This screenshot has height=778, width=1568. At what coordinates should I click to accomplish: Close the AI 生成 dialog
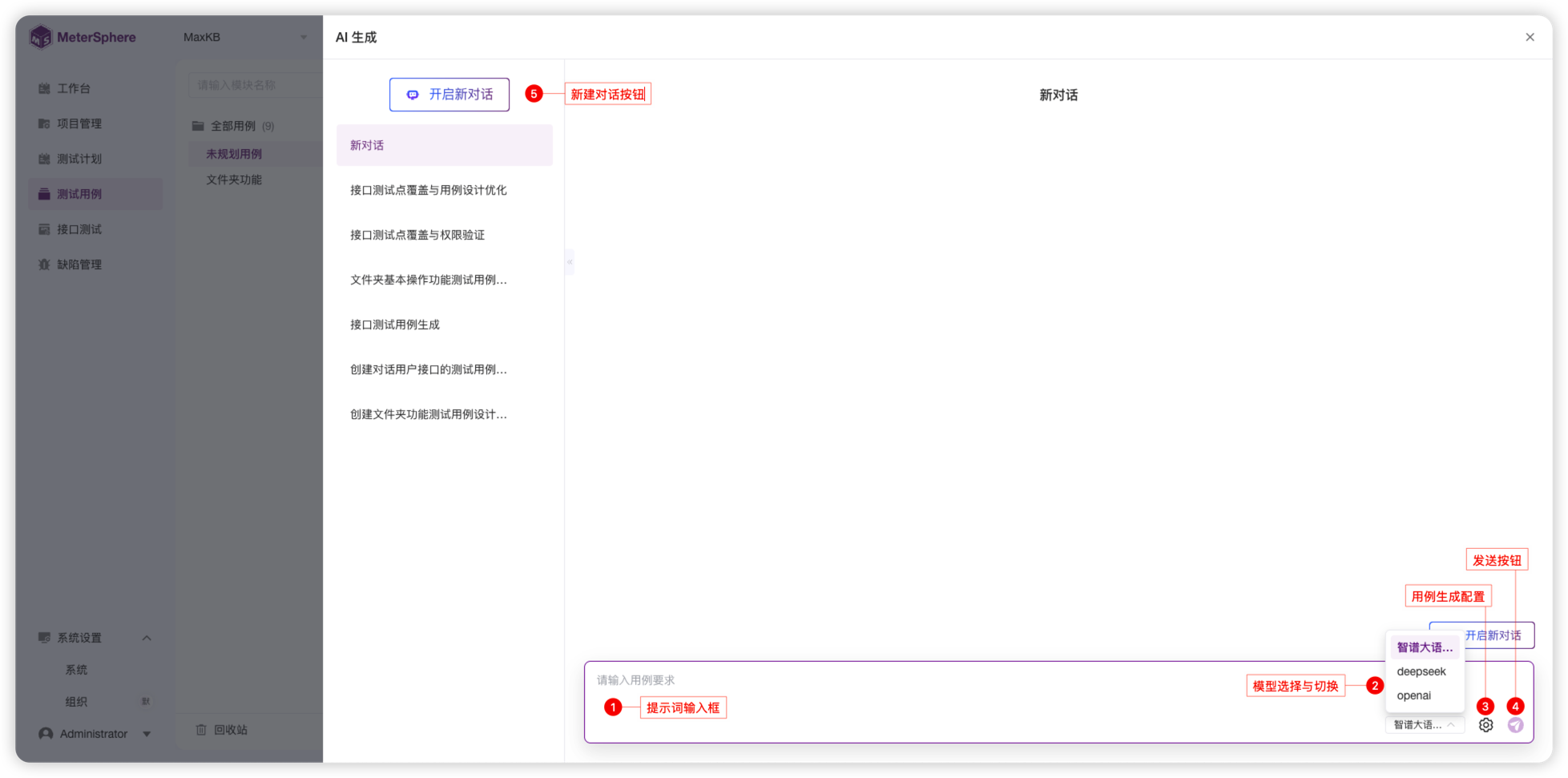(1530, 37)
